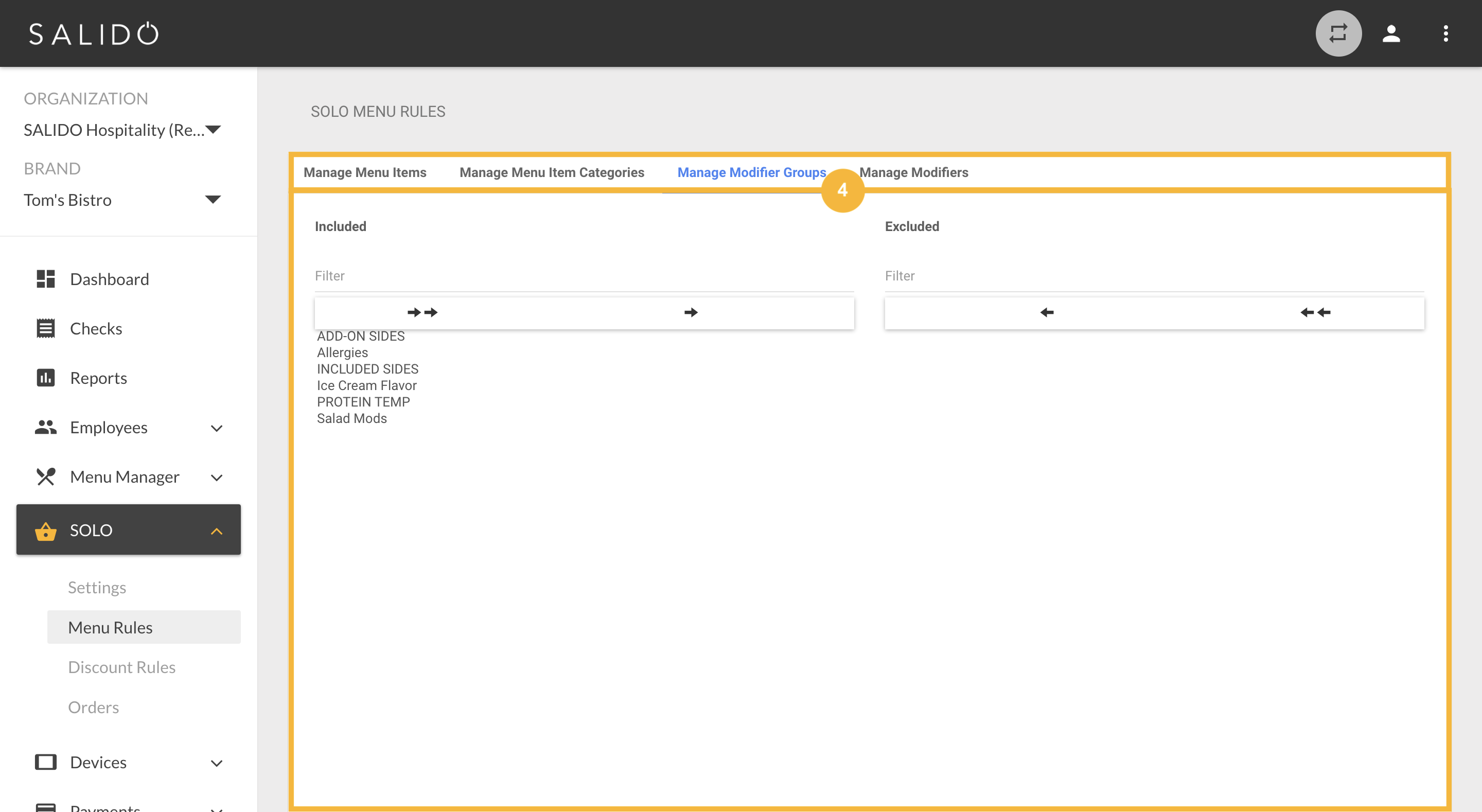Click the SOLO basket icon
This screenshot has height=812, width=1482.
[45, 531]
